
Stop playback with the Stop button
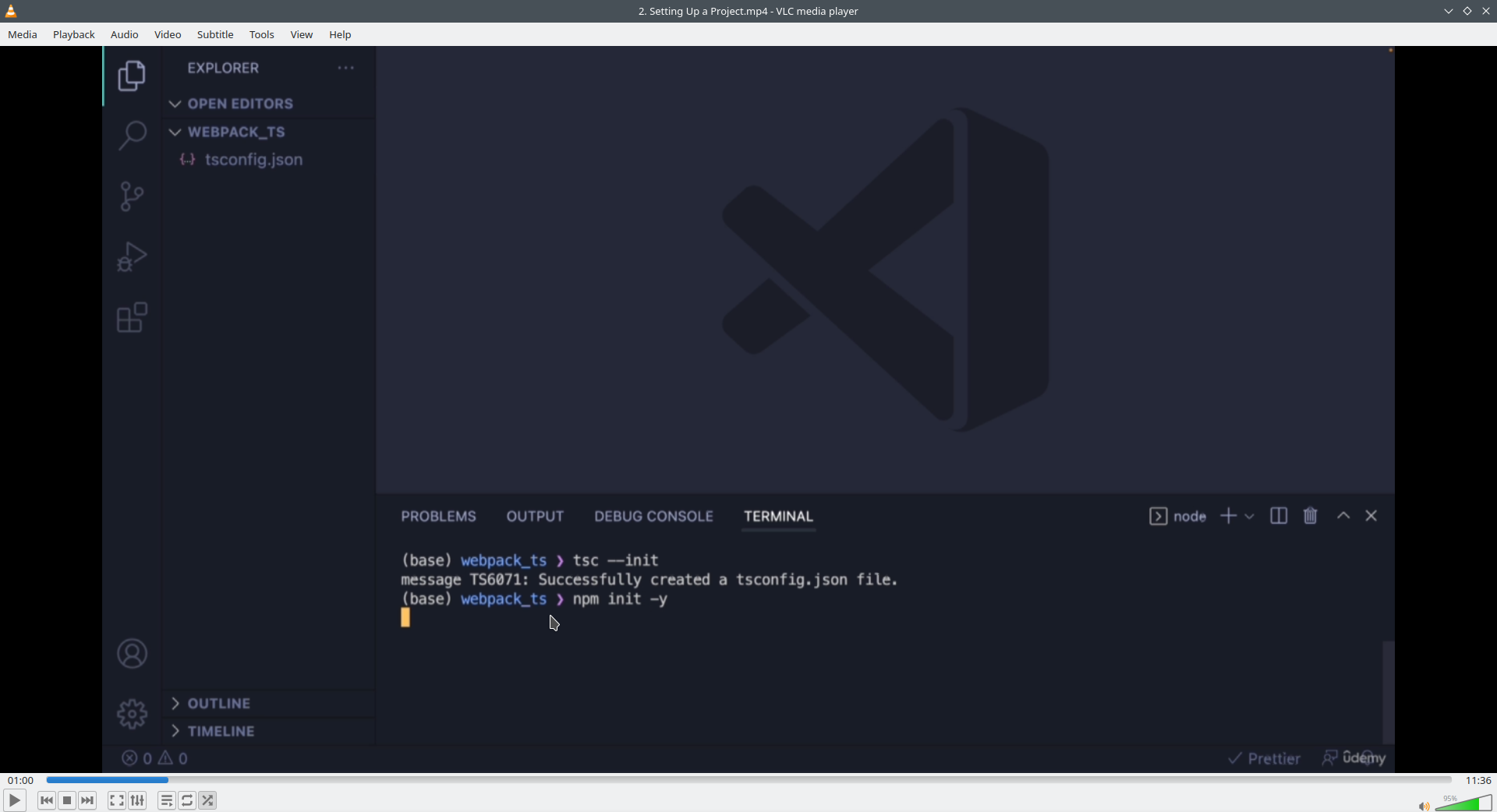[x=67, y=800]
